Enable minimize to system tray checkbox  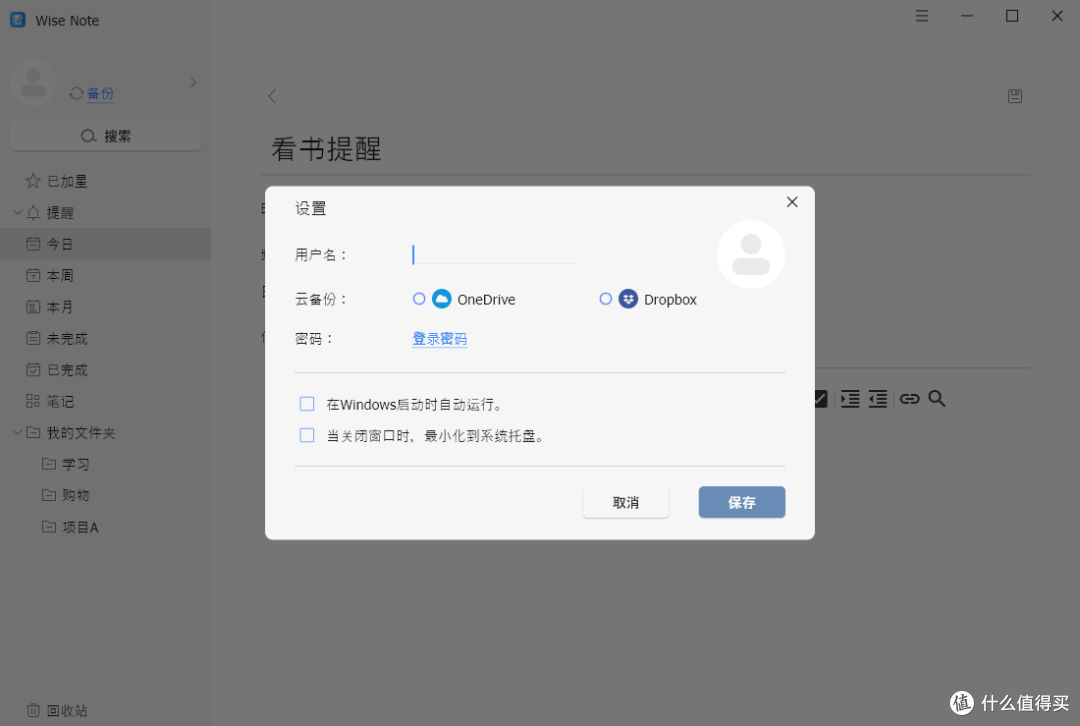307,435
